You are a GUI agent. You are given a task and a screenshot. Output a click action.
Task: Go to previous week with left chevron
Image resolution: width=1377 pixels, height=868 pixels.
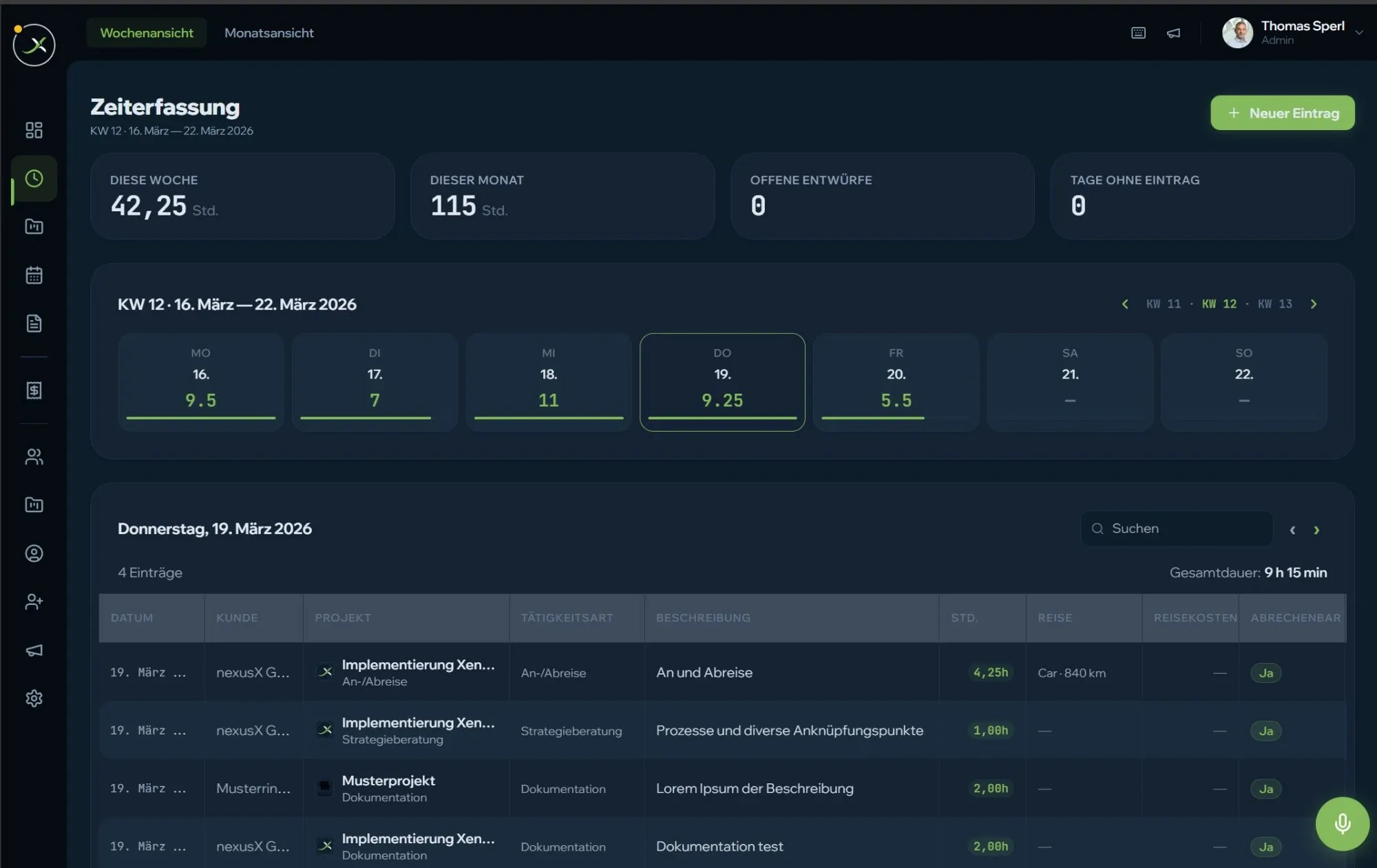1125,304
